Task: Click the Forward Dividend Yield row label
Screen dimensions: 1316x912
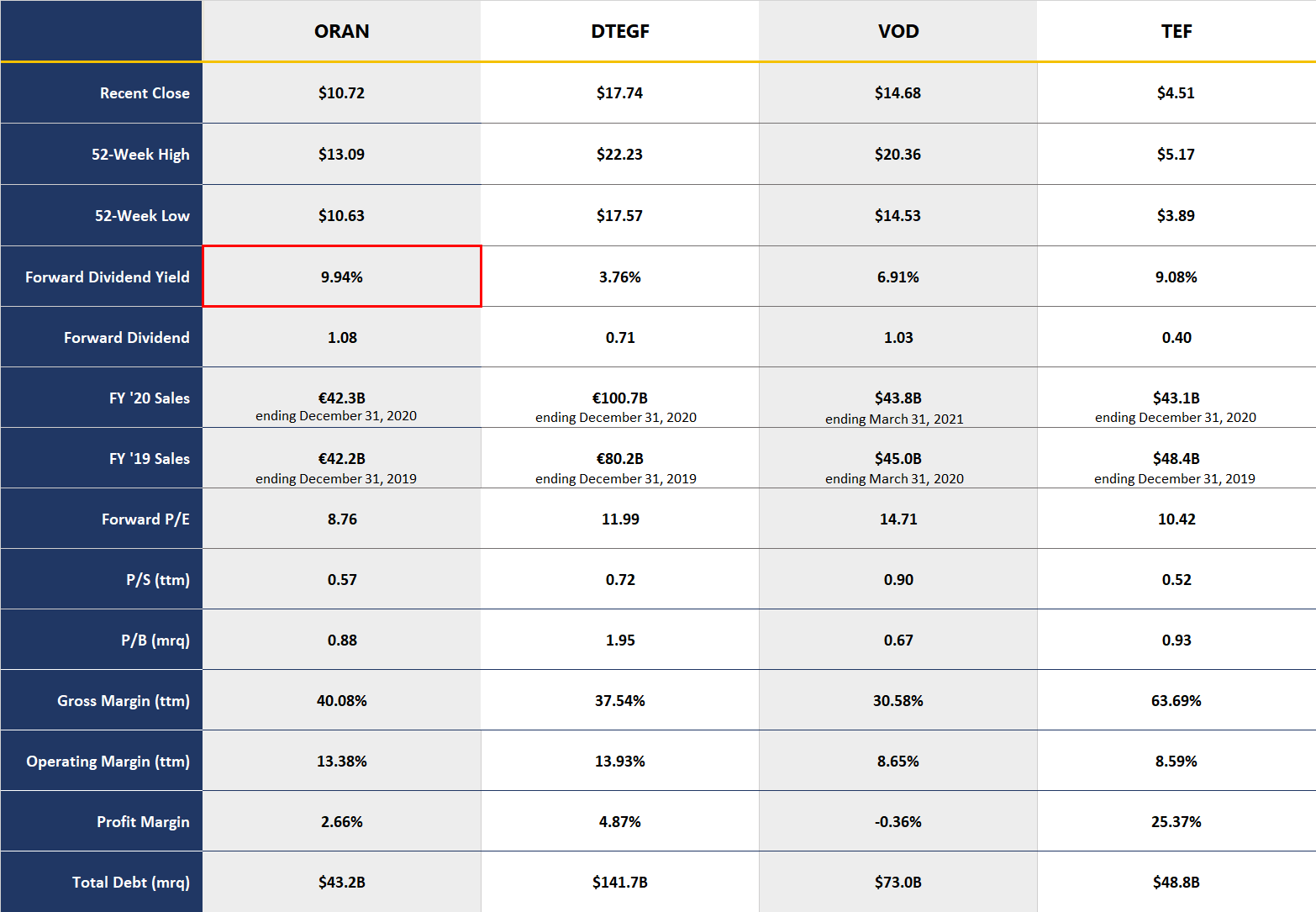Action: pyautogui.click(x=108, y=277)
